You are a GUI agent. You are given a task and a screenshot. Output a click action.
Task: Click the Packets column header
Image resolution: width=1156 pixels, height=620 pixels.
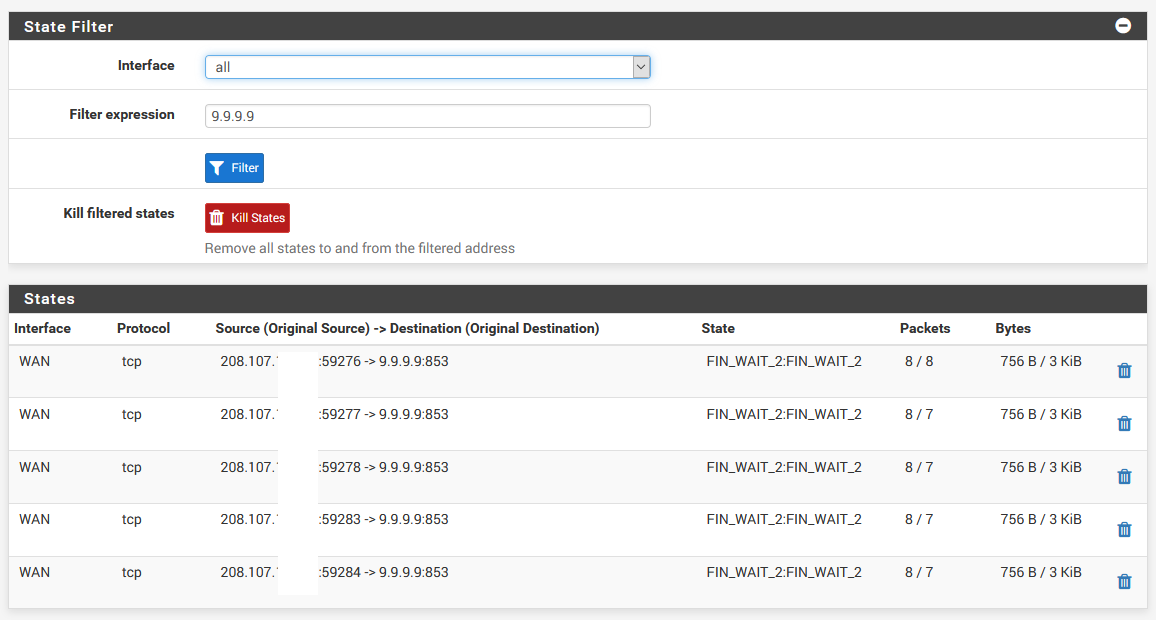tap(924, 328)
